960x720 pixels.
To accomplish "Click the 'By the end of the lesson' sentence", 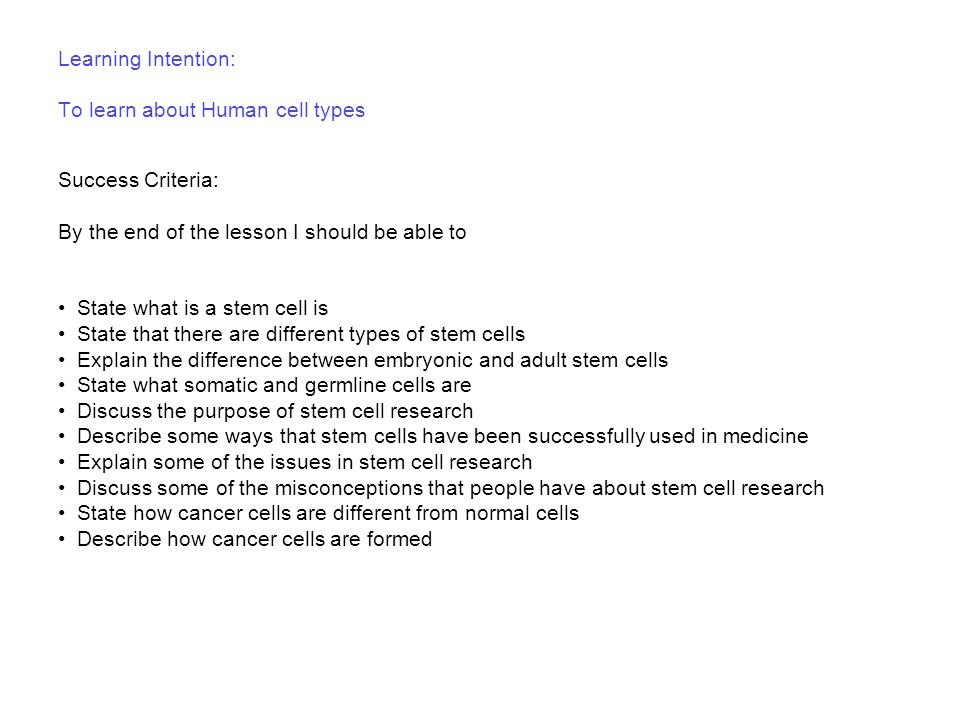I will (x=262, y=233).
